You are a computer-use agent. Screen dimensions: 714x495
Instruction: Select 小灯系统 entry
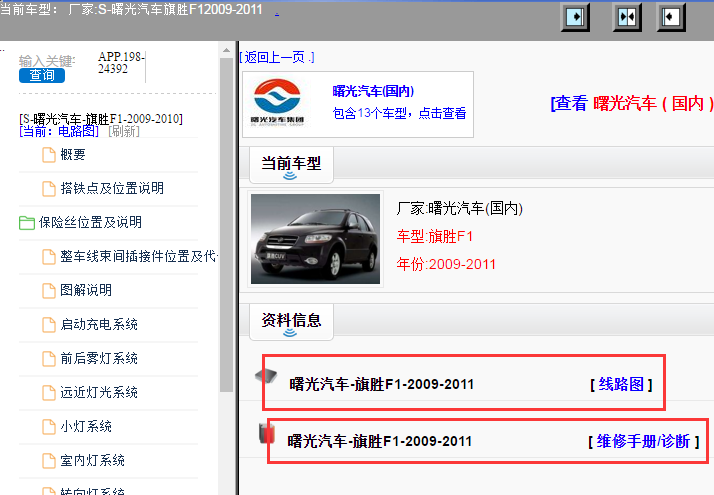[x=86, y=426]
